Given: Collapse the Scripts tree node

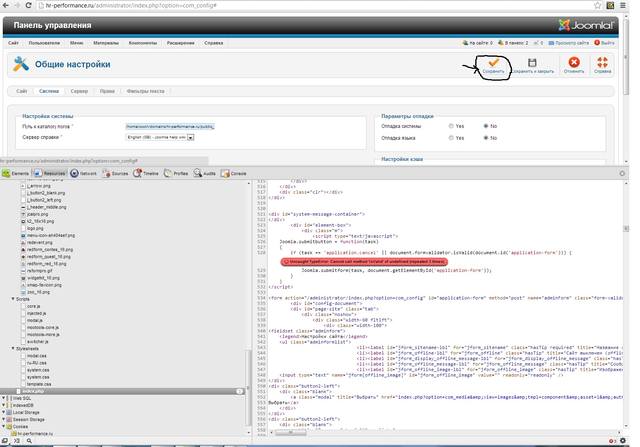Looking at the screenshot, I should pyautogui.click(x=13, y=299).
